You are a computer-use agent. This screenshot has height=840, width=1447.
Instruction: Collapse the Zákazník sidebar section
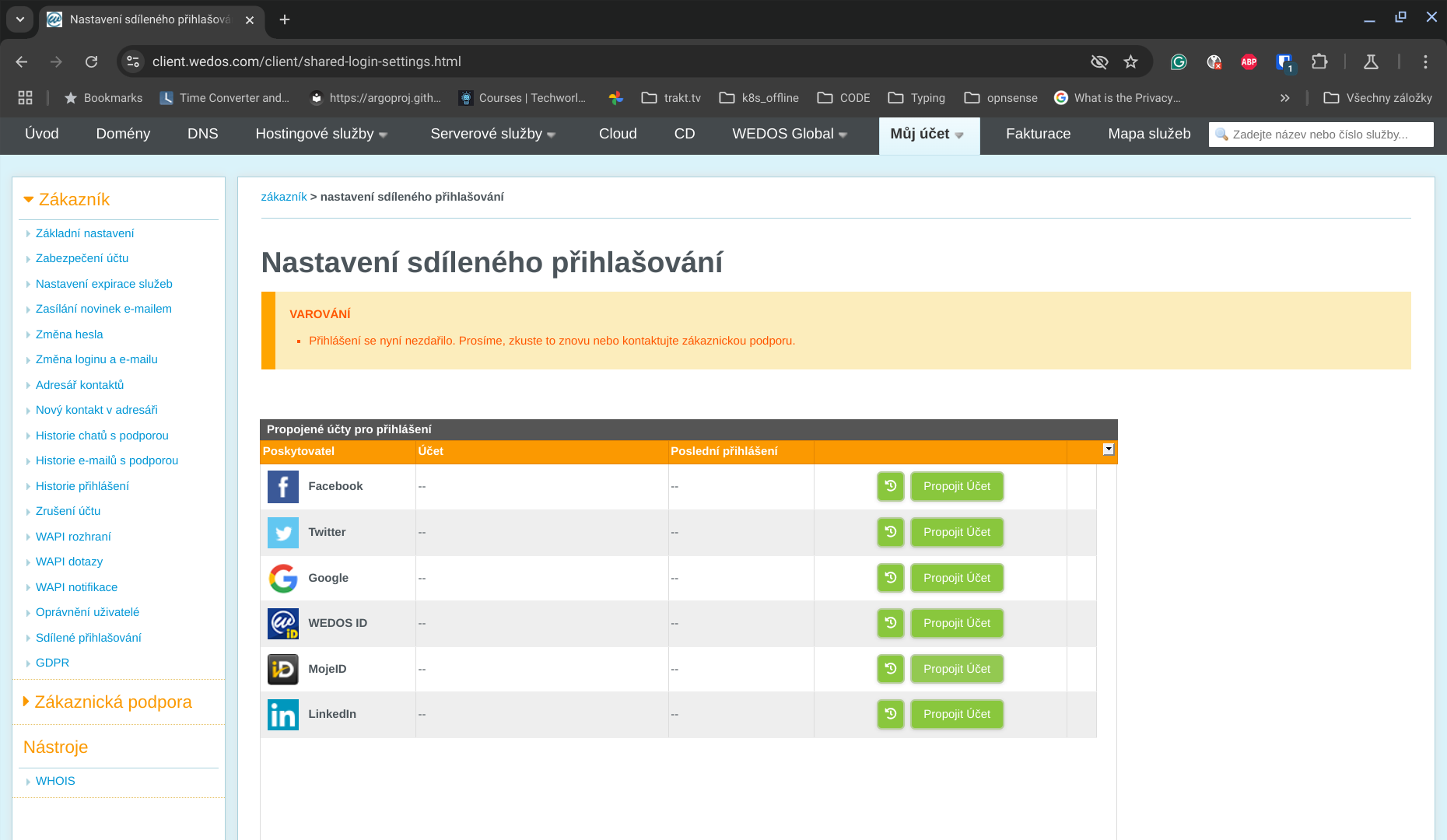(x=74, y=199)
